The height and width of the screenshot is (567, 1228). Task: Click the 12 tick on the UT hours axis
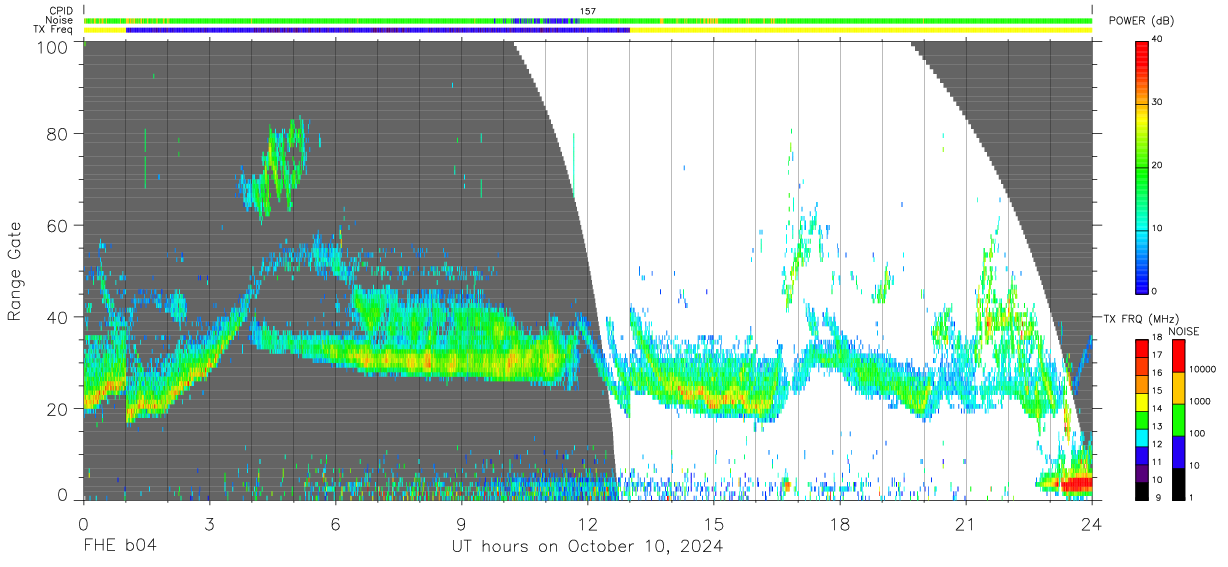(587, 524)
